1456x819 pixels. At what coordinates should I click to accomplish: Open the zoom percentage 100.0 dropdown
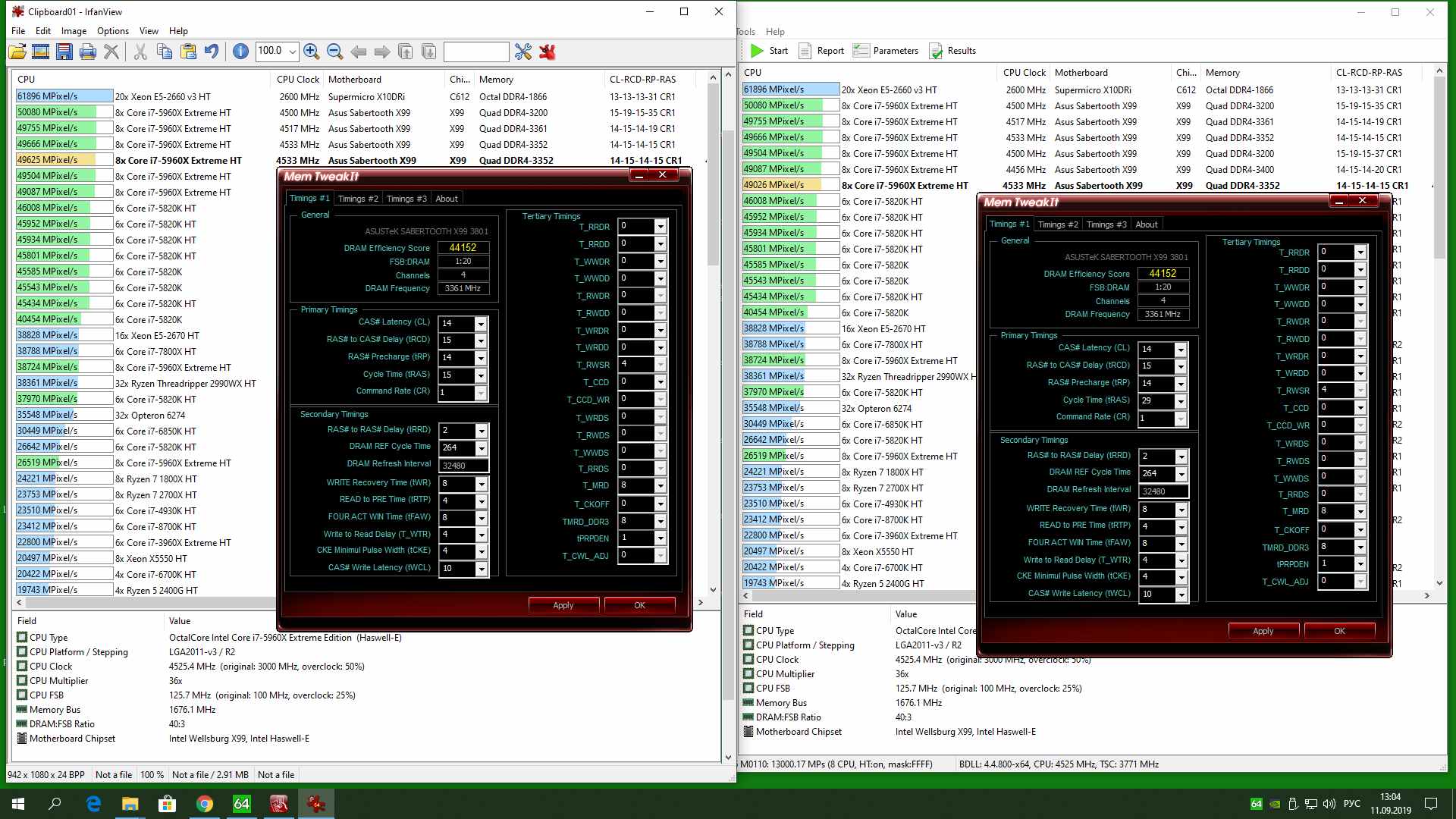click(293, 52)
